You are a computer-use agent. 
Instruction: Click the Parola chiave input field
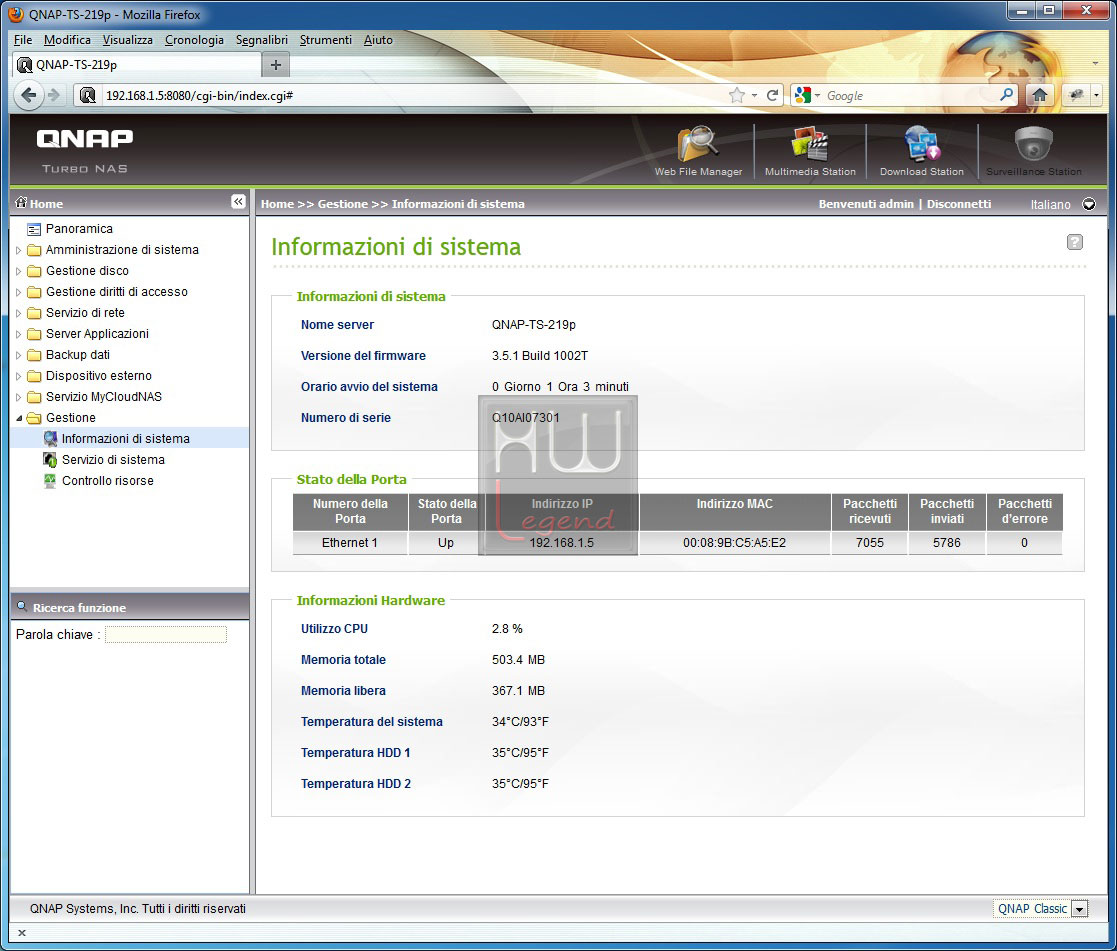pyautogui.click(x=166, y=635)
